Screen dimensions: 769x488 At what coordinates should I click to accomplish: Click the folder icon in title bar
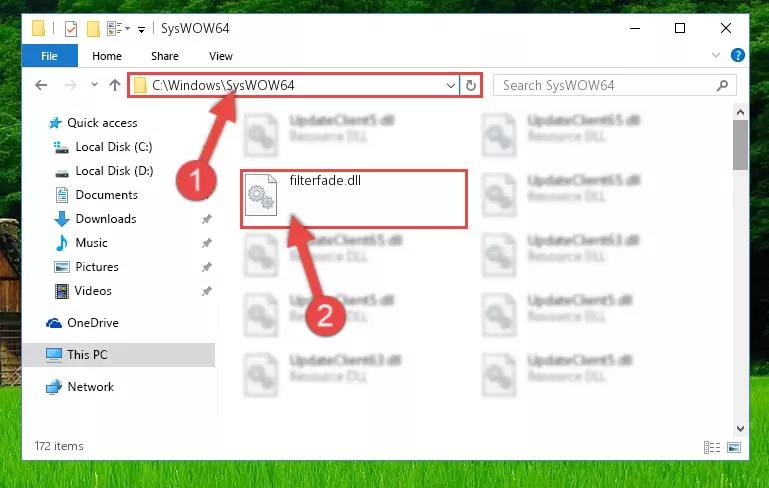pyautogui.click(x=39, y=28)
